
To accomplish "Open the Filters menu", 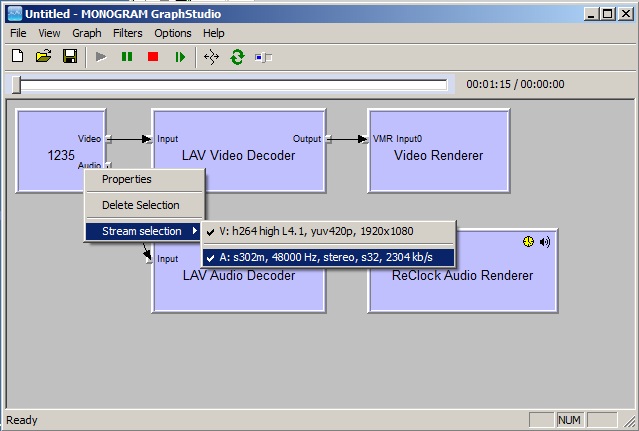I will 128,33.
